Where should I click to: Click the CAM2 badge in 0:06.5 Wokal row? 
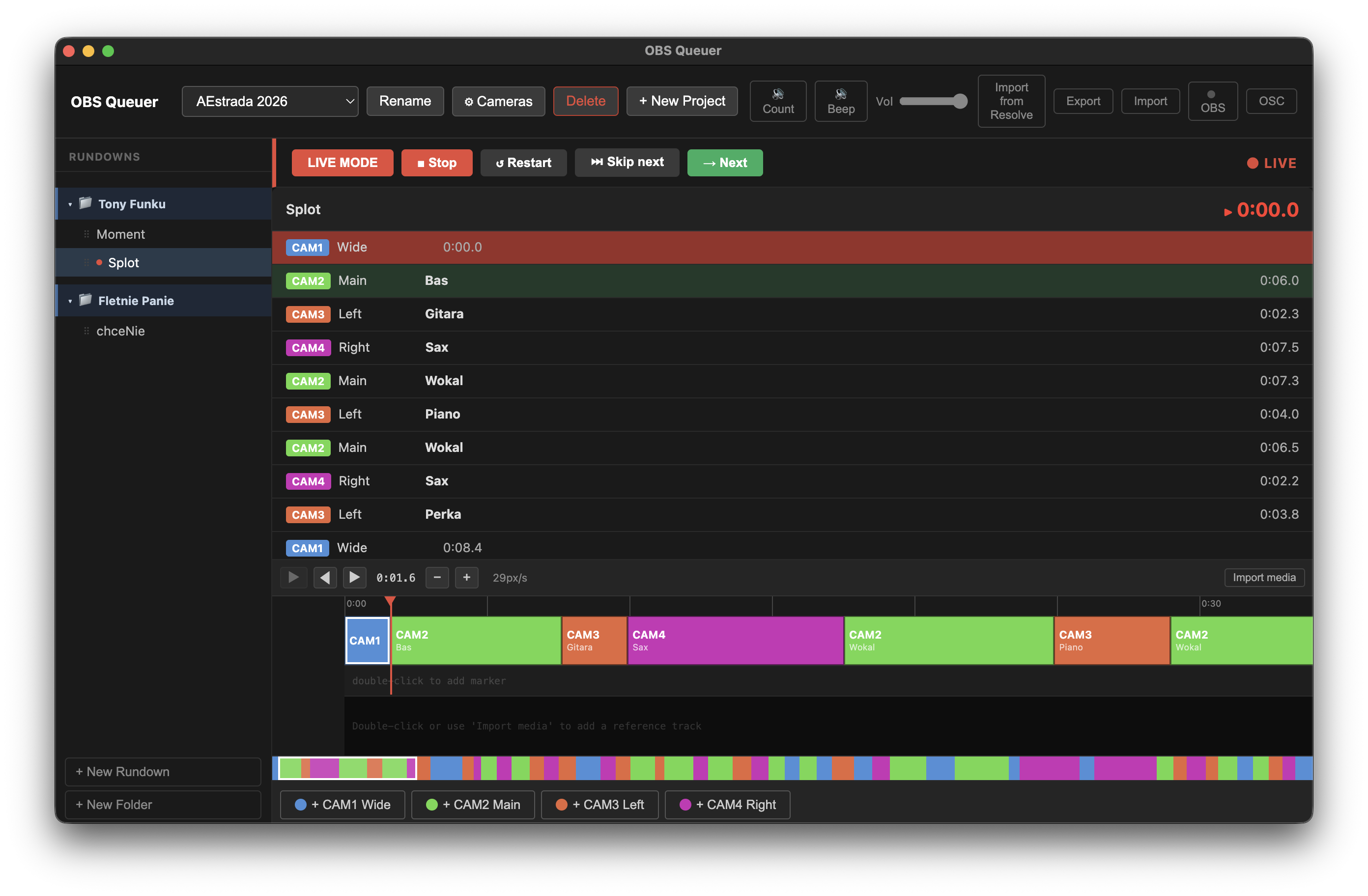308,448
